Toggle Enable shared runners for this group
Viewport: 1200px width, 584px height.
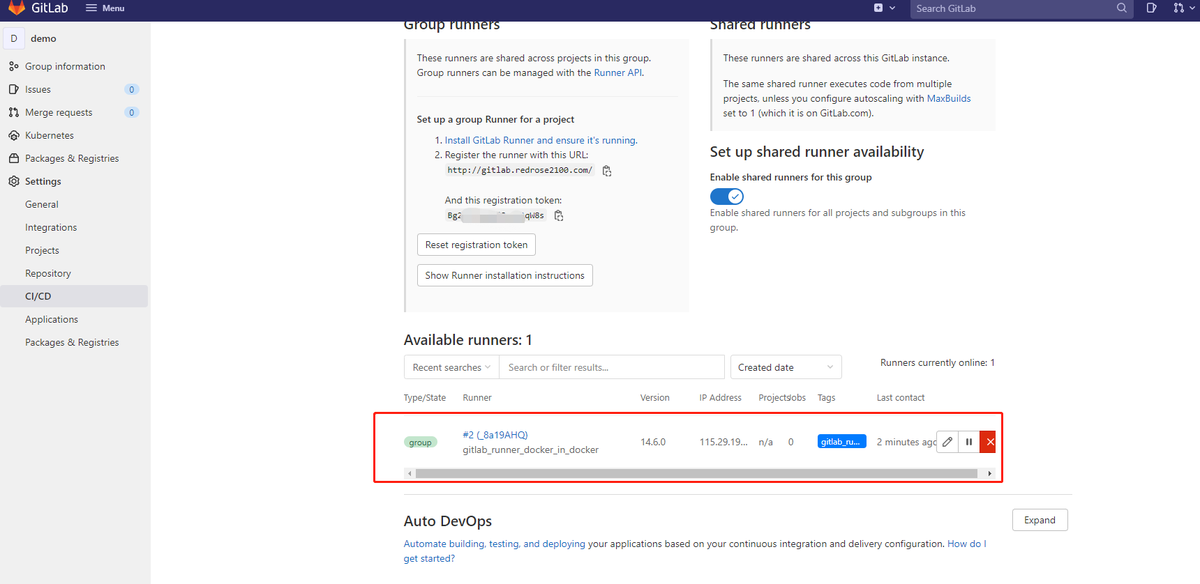(x=727, y=196)
